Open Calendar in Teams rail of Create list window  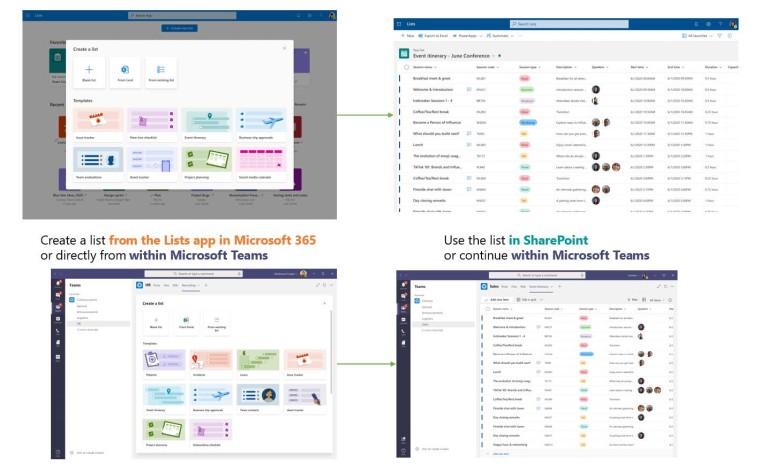58,319
